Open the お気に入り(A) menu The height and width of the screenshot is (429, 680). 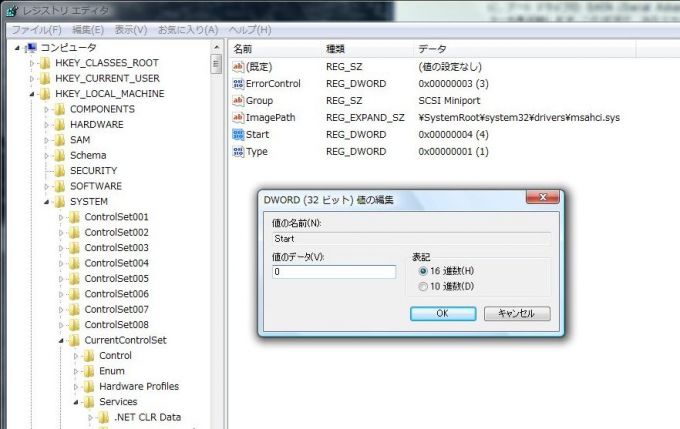pos(188,29)
